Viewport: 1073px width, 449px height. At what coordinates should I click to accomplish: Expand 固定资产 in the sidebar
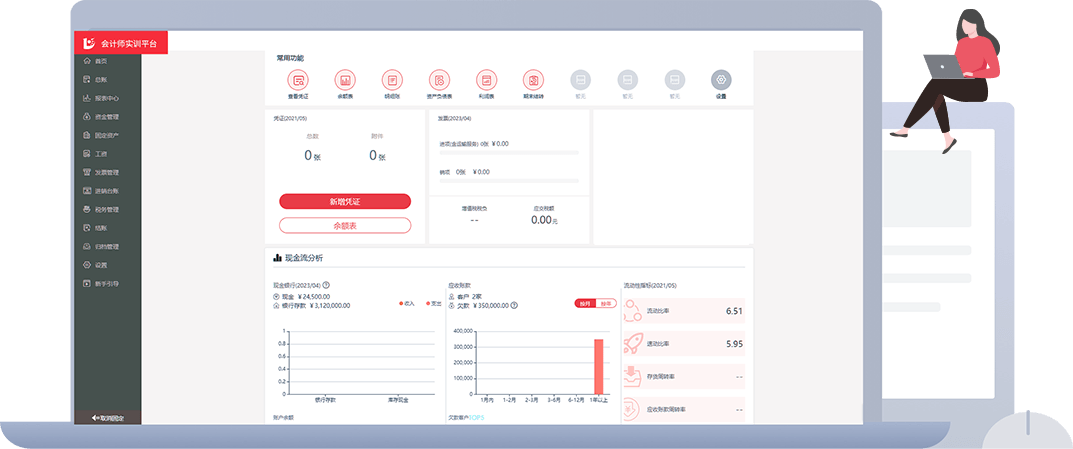106,135
